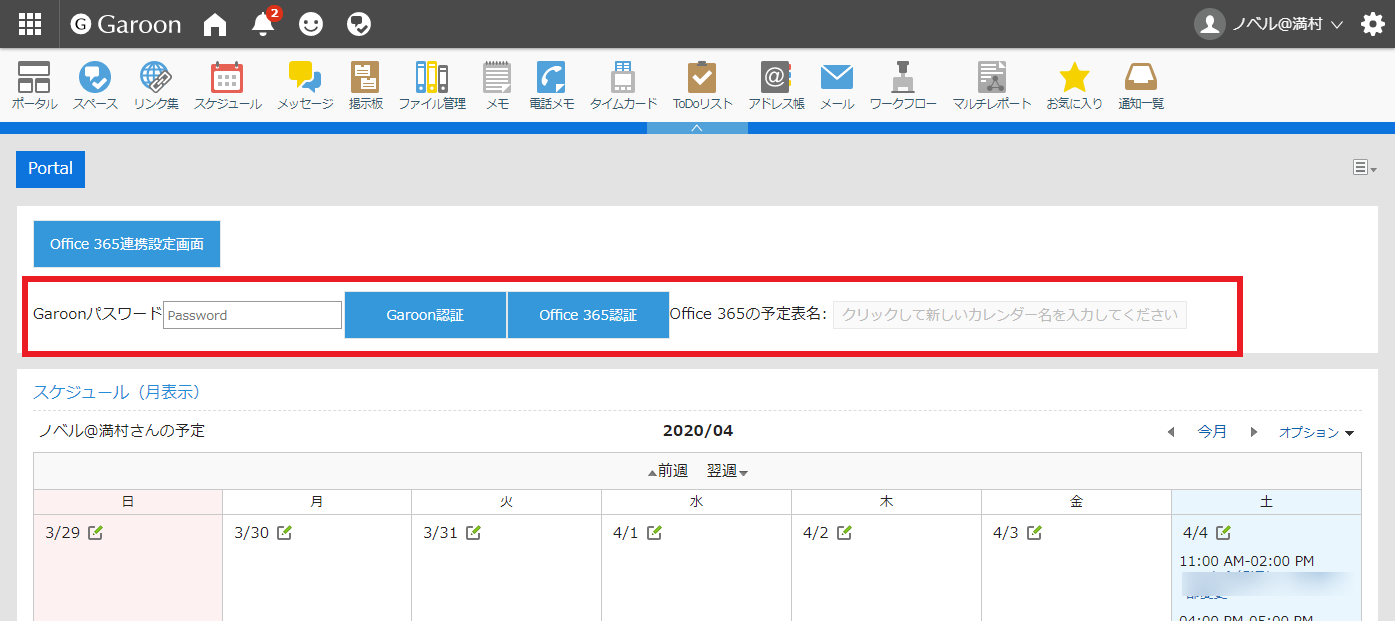
Task: Open the ファイル管理 application
Action: coord(432,85)
